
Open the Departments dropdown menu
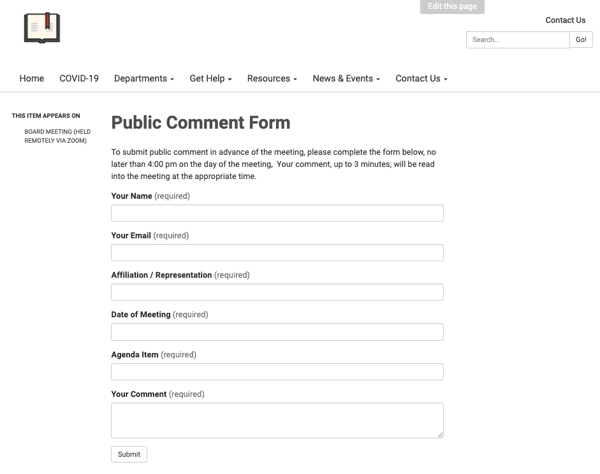[144, 78]
